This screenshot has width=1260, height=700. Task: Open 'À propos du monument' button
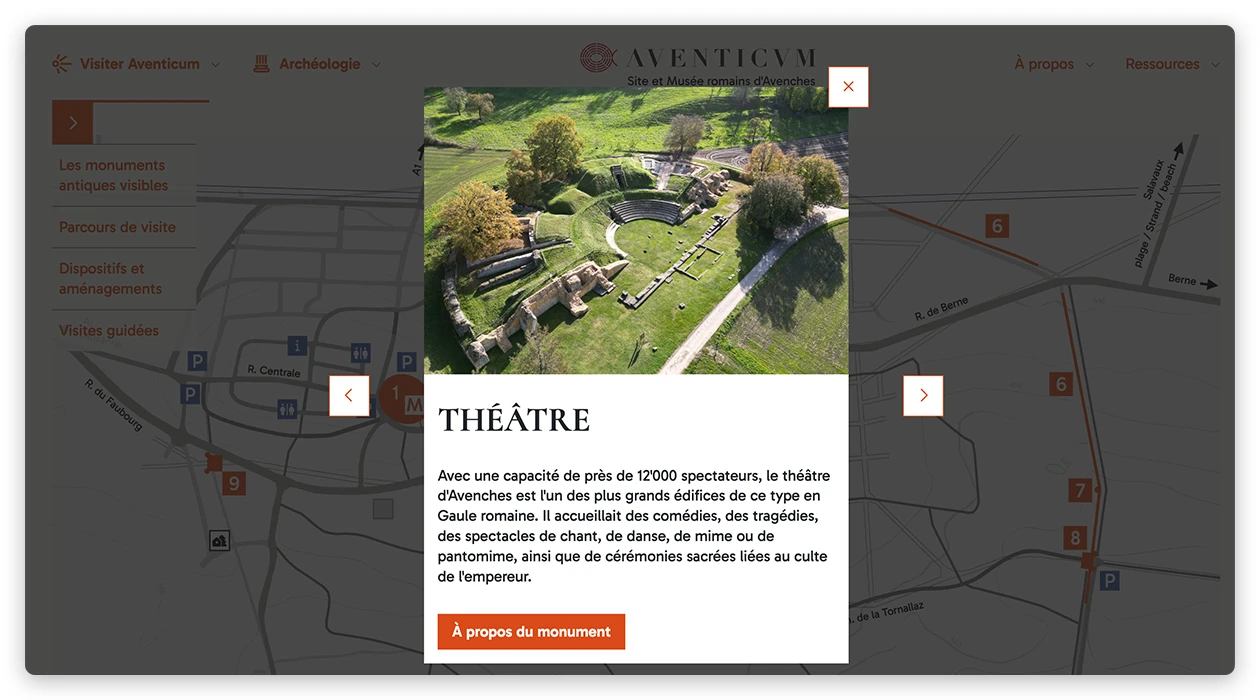point(531,632)
